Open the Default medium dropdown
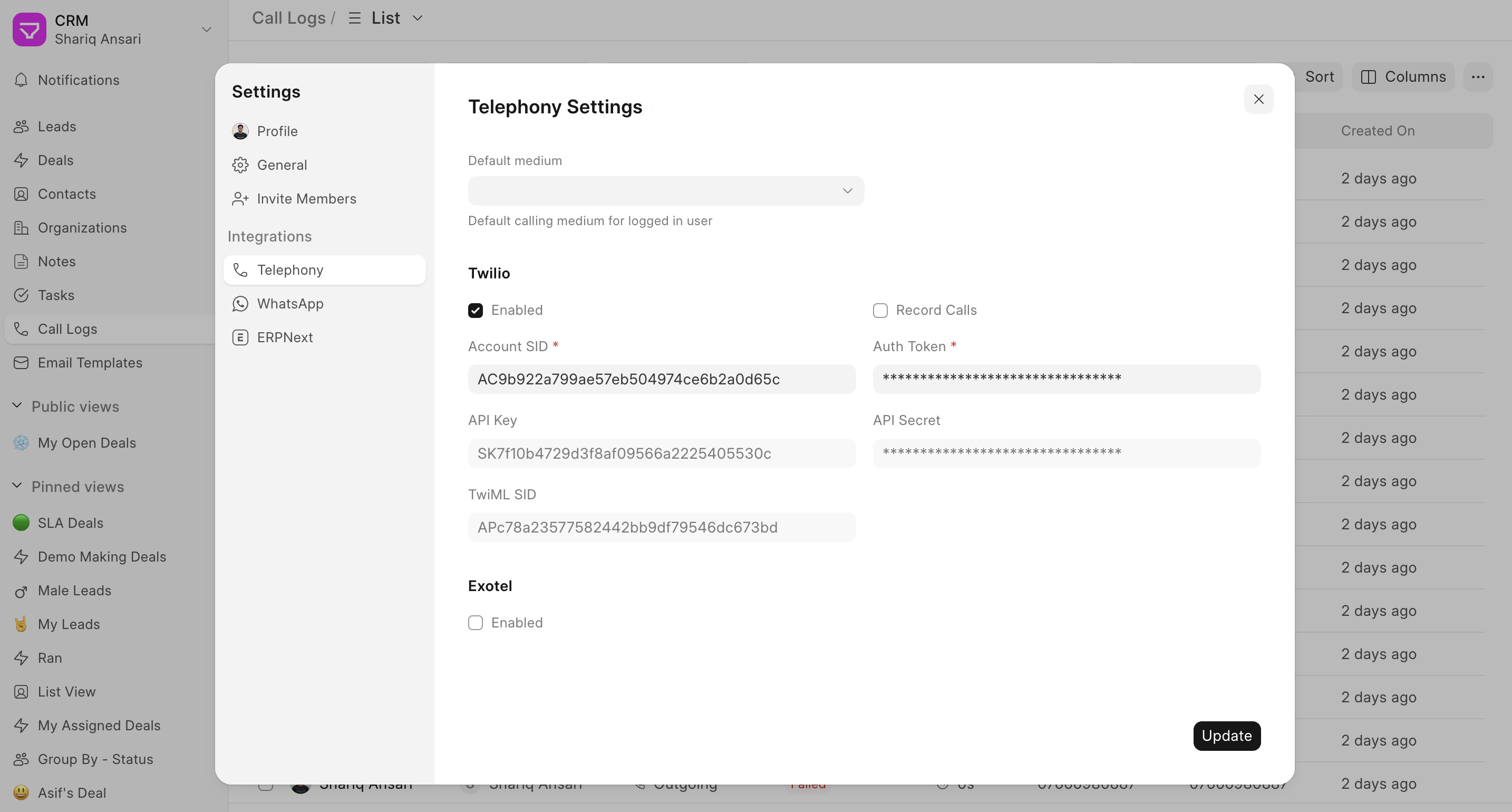This screenshot has height=812, width=1512. coord(665,190)
